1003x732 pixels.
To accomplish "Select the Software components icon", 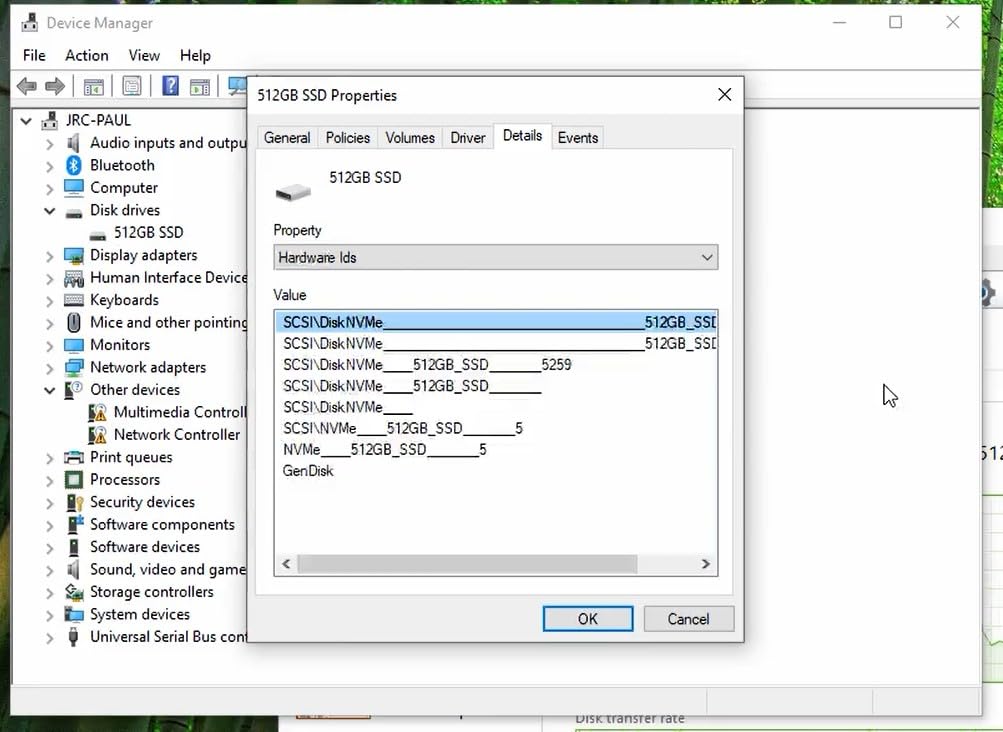I will point(74,525).
